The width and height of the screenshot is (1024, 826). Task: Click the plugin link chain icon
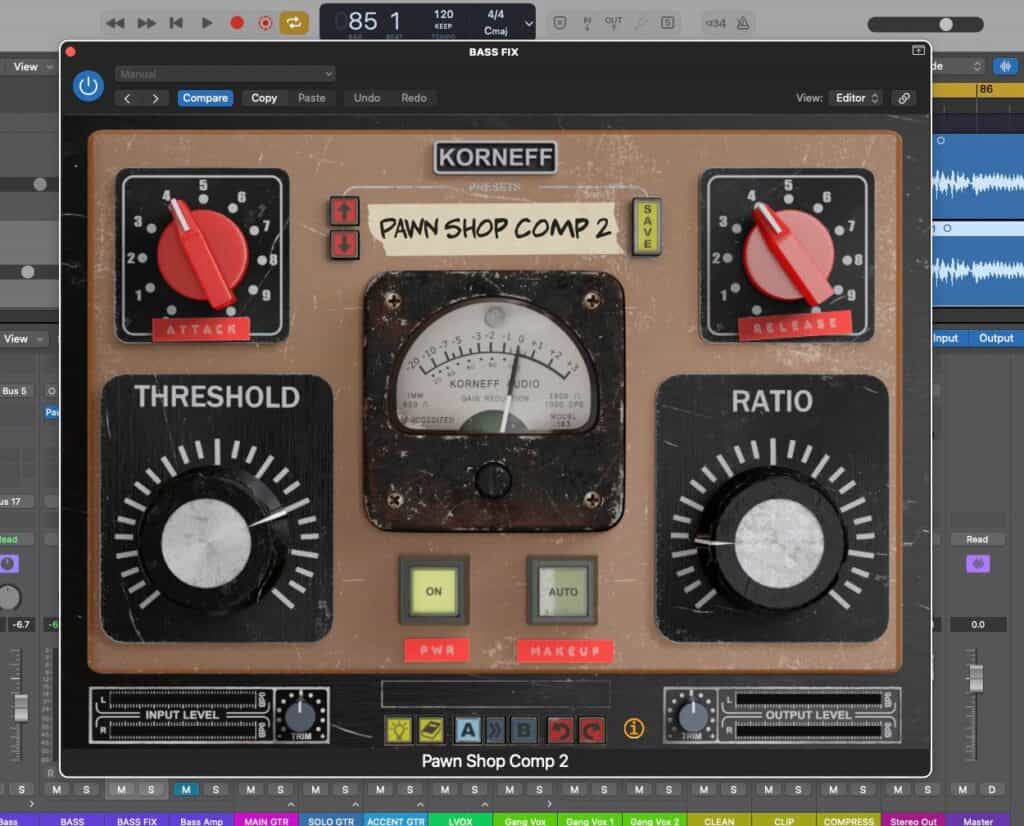[x=904, y=98]
